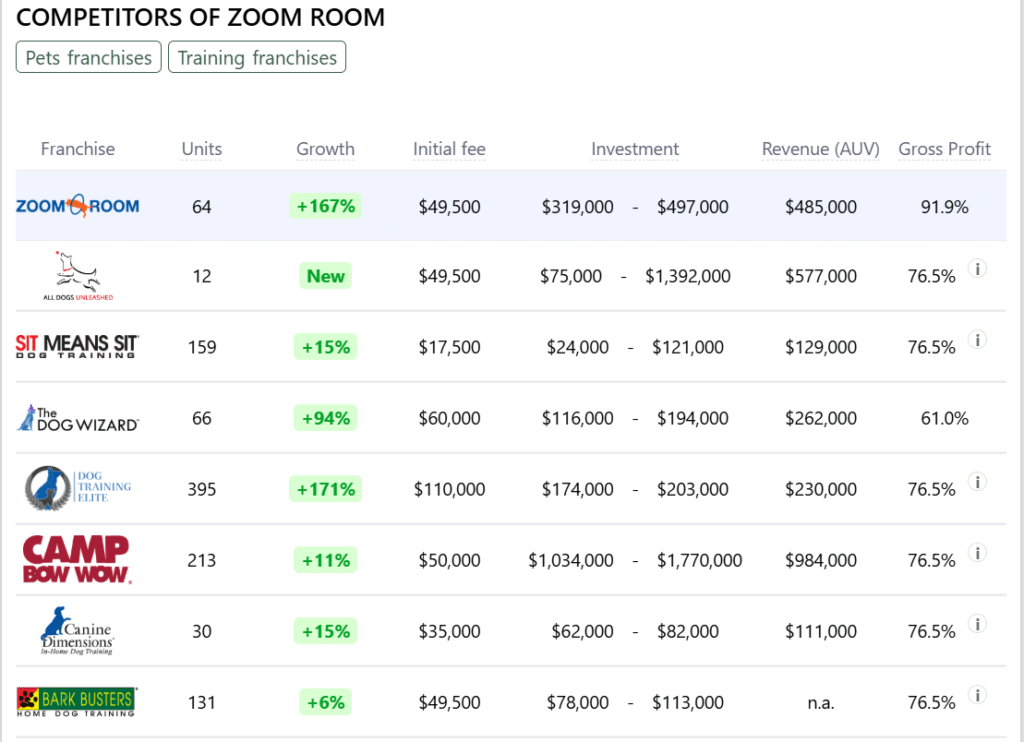1024x742 pixels.
Task: Click the $1,770,000 investment value
Action: point(699,560)
